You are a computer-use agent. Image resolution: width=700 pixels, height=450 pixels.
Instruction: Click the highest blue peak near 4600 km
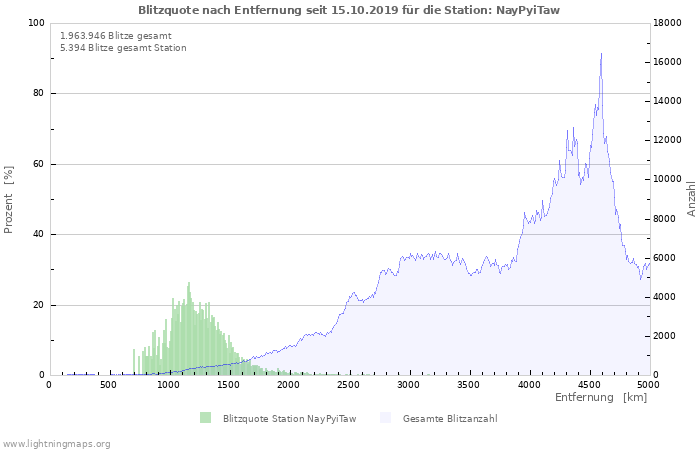coord(601,55)
